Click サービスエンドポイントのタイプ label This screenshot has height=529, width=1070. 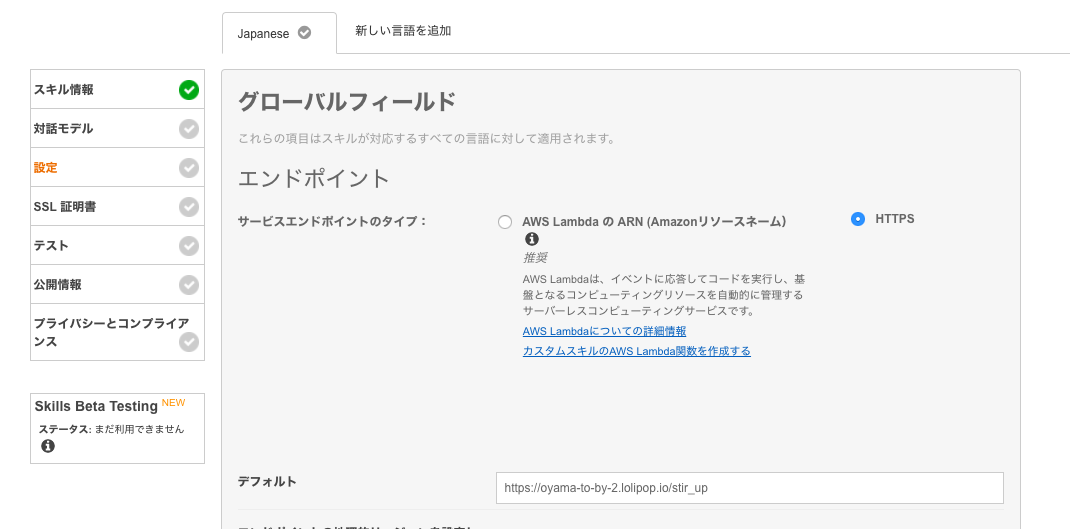pos(332,221)
